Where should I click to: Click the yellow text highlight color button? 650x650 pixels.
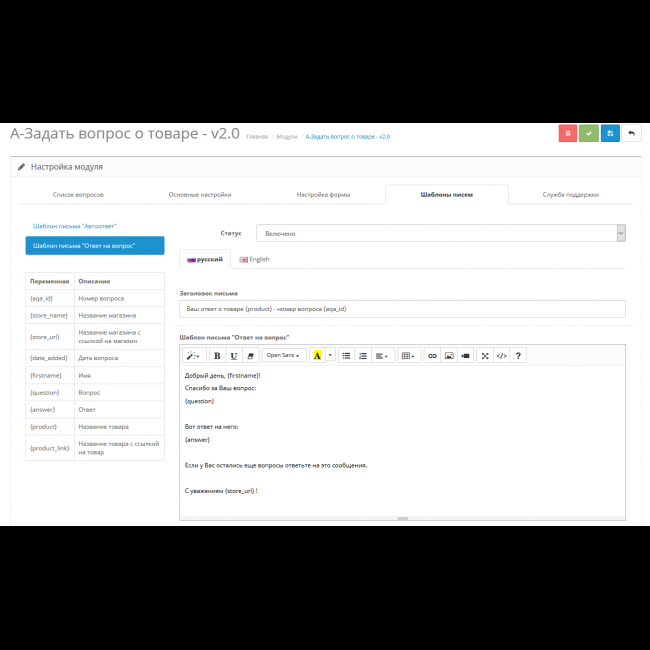click(x=317, y=355)
